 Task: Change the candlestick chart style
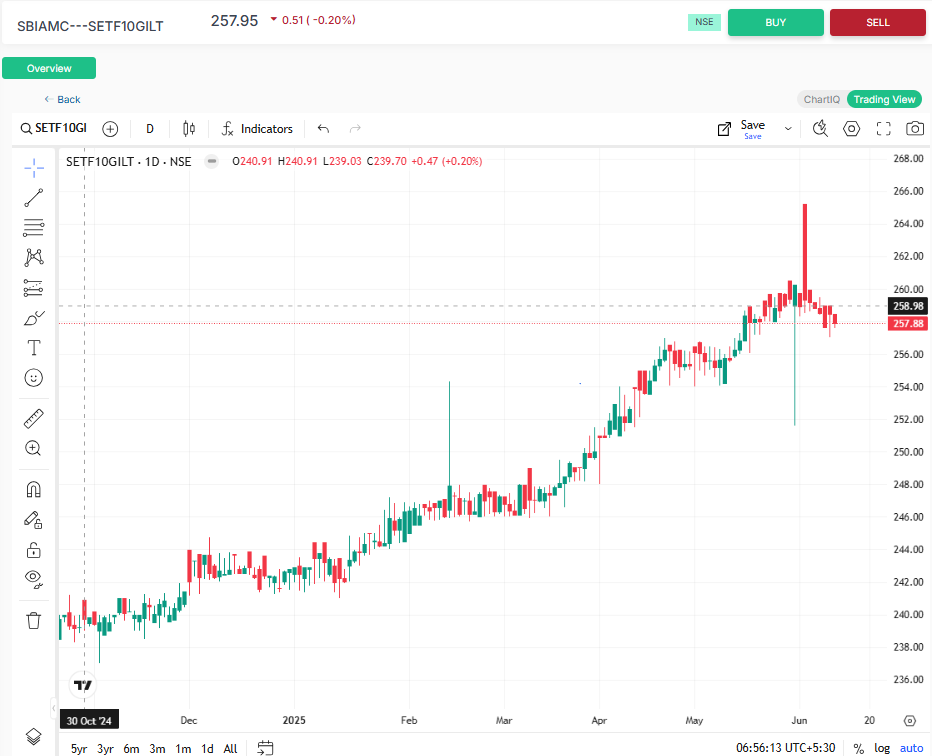point(189,129)
